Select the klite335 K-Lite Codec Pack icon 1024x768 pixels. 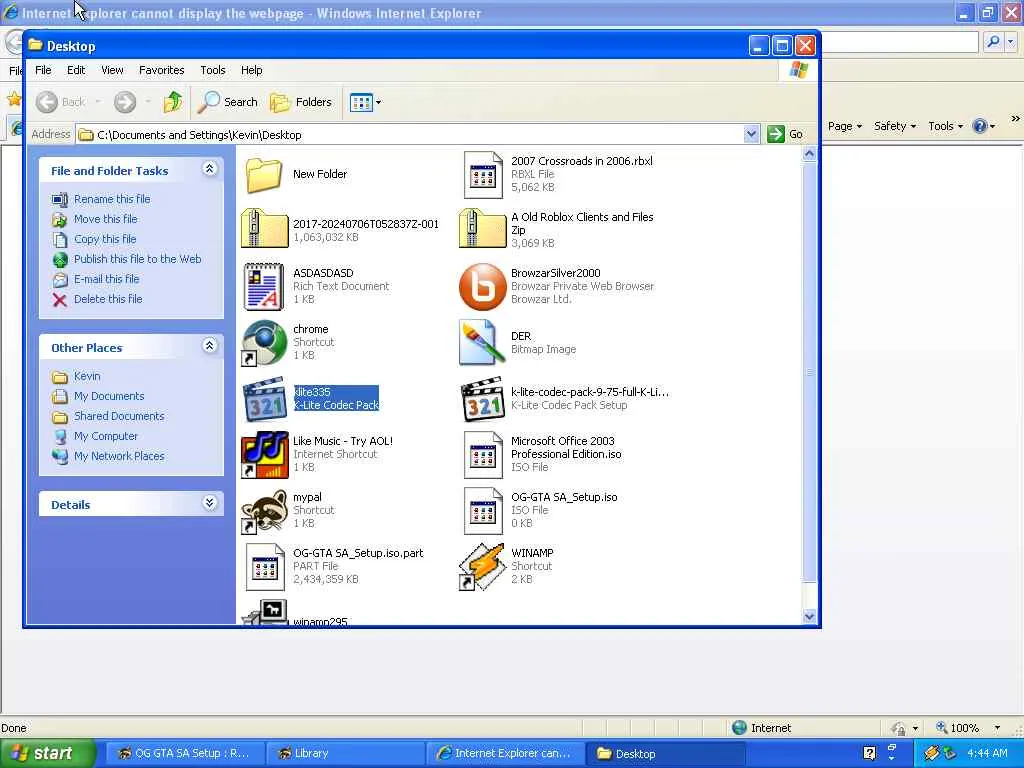tap(264, 398)
